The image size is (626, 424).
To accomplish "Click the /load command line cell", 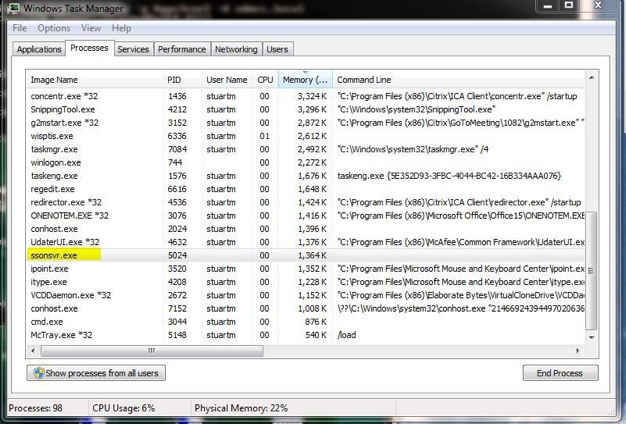I will [x=347, y=335].
